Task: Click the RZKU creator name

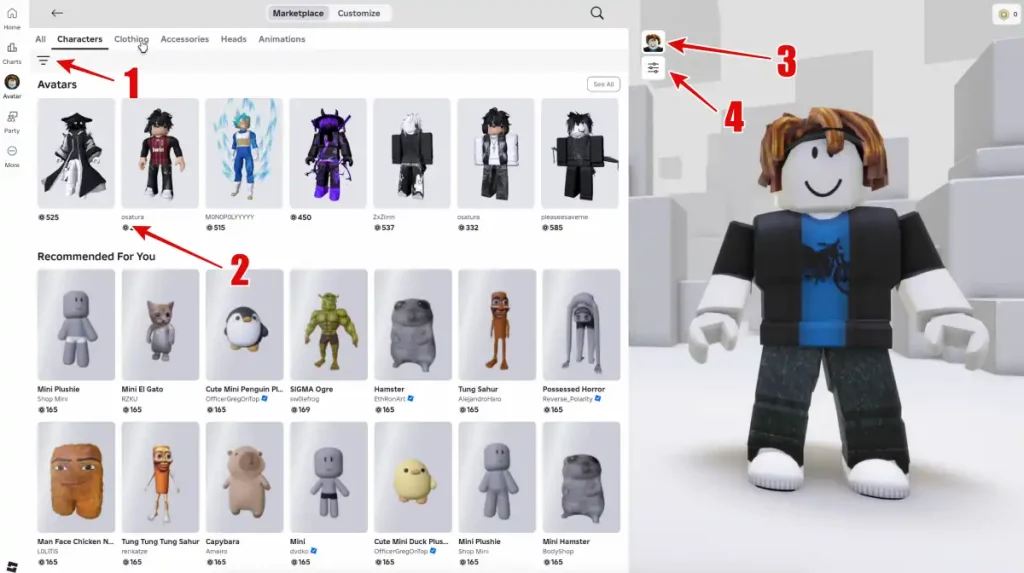Action: [129, 399]
